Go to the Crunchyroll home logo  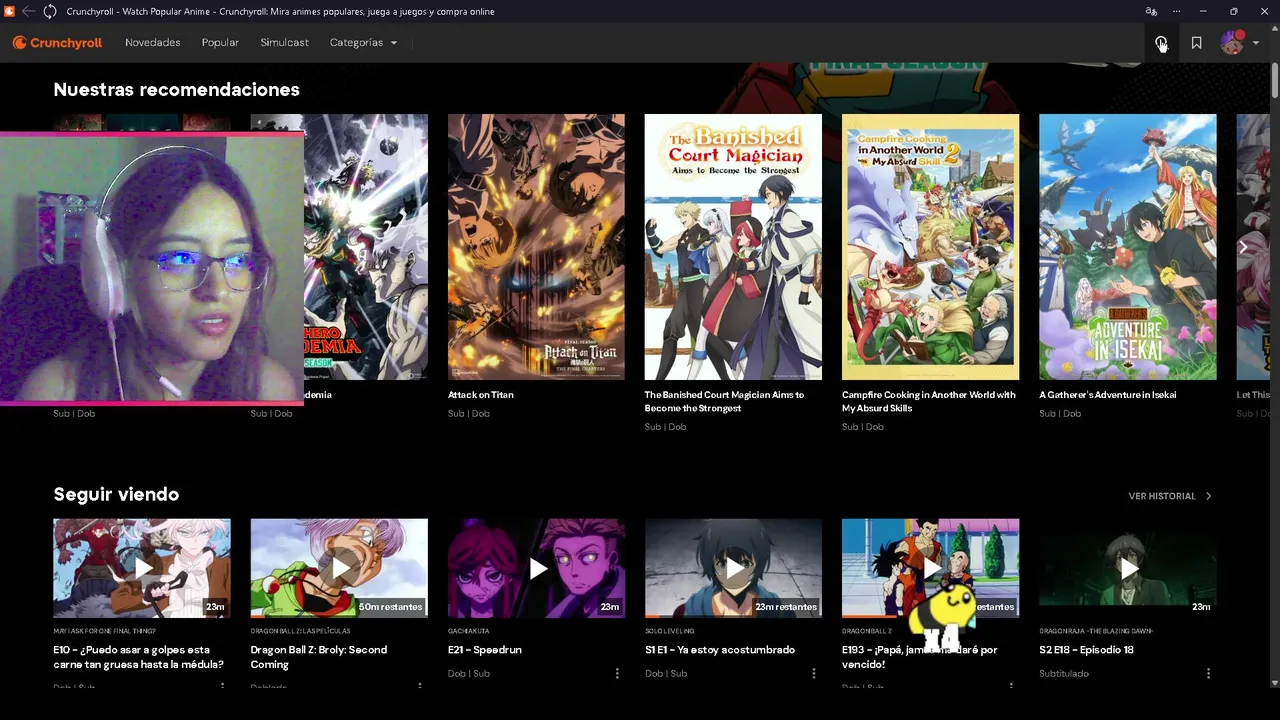point(57,43)
